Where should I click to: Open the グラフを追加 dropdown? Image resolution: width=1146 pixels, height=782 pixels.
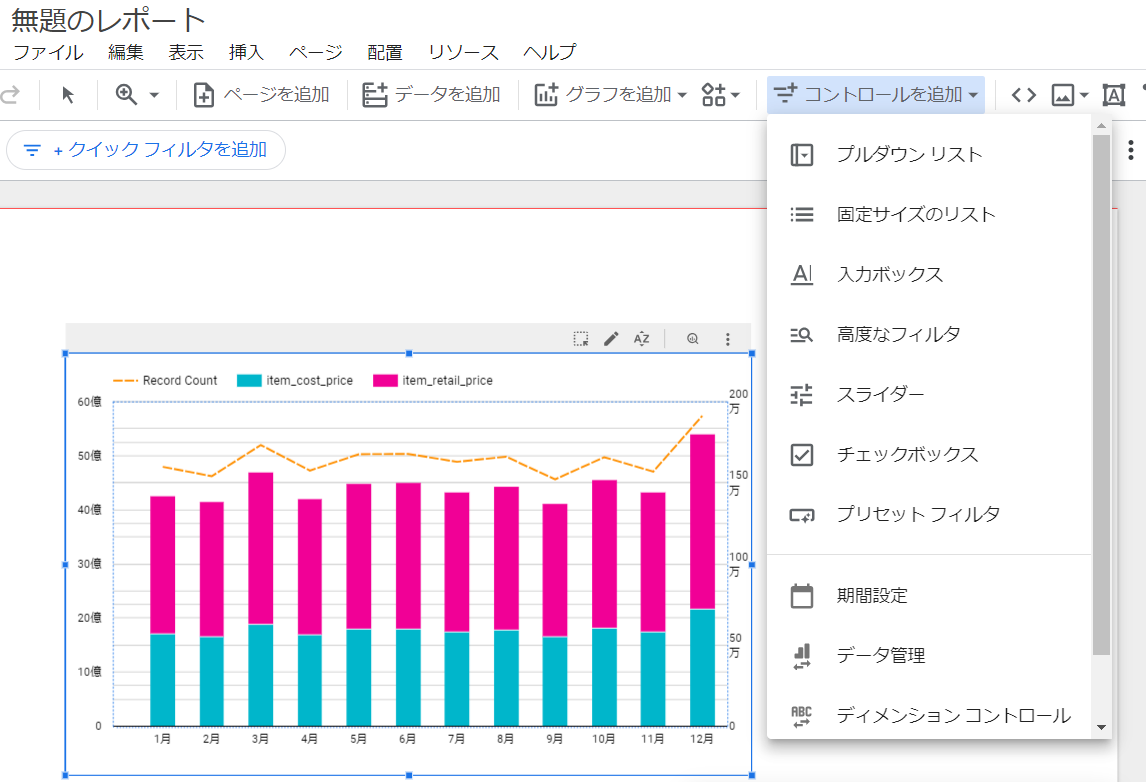point(611,95)
